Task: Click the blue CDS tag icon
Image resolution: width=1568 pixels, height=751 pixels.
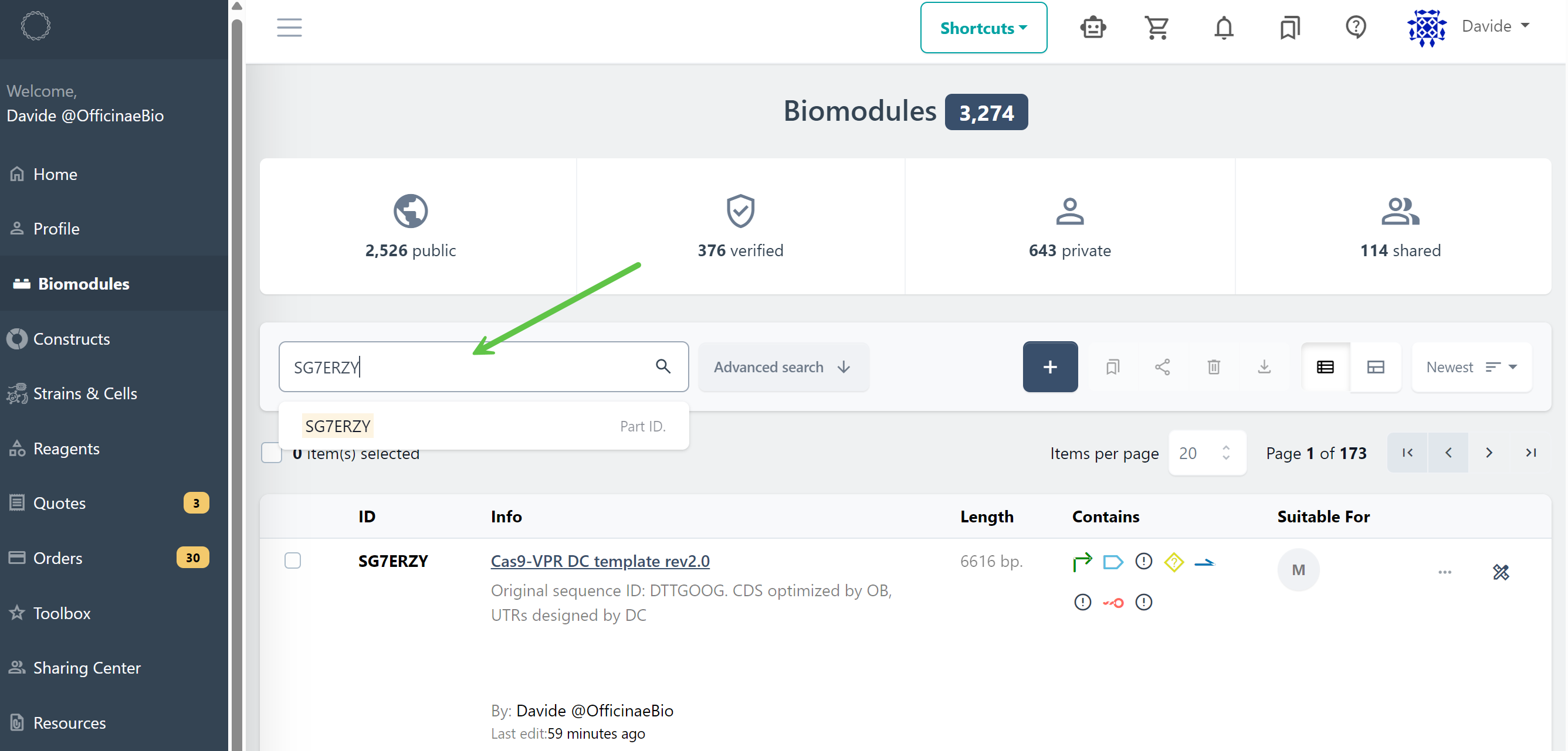Action: (1113, 561)
